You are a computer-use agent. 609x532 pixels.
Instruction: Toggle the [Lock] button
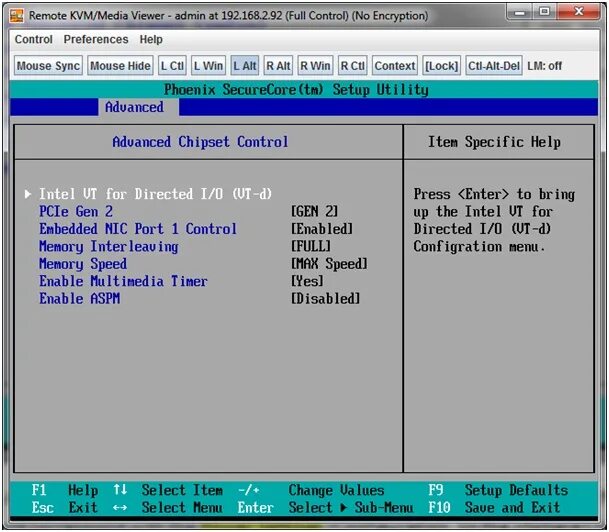442,66
